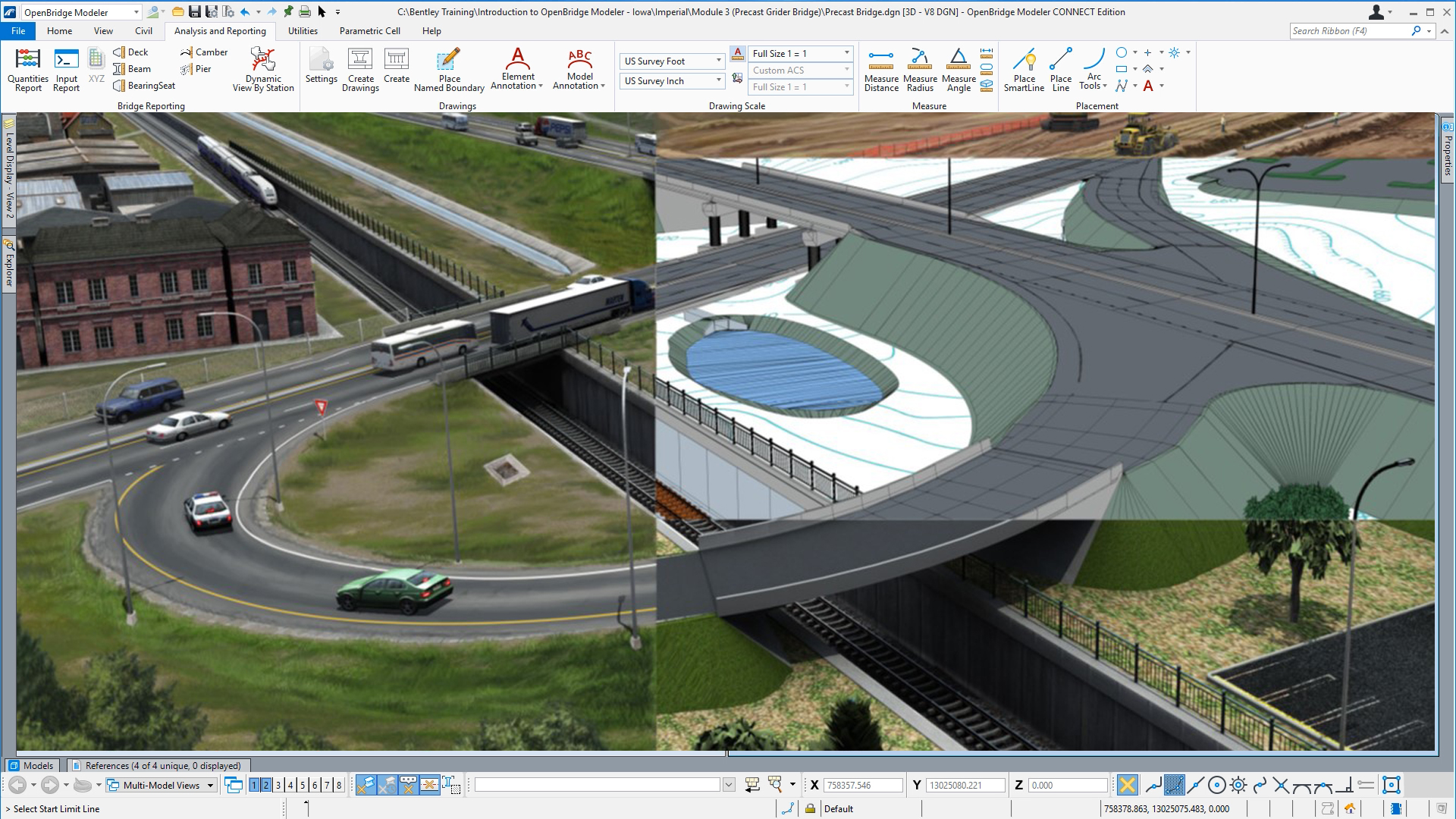The height and width of the screenshot is (819, 1456).
Task: Expand the key-in field dropdown arrow
Action: (x=729, y=785)
